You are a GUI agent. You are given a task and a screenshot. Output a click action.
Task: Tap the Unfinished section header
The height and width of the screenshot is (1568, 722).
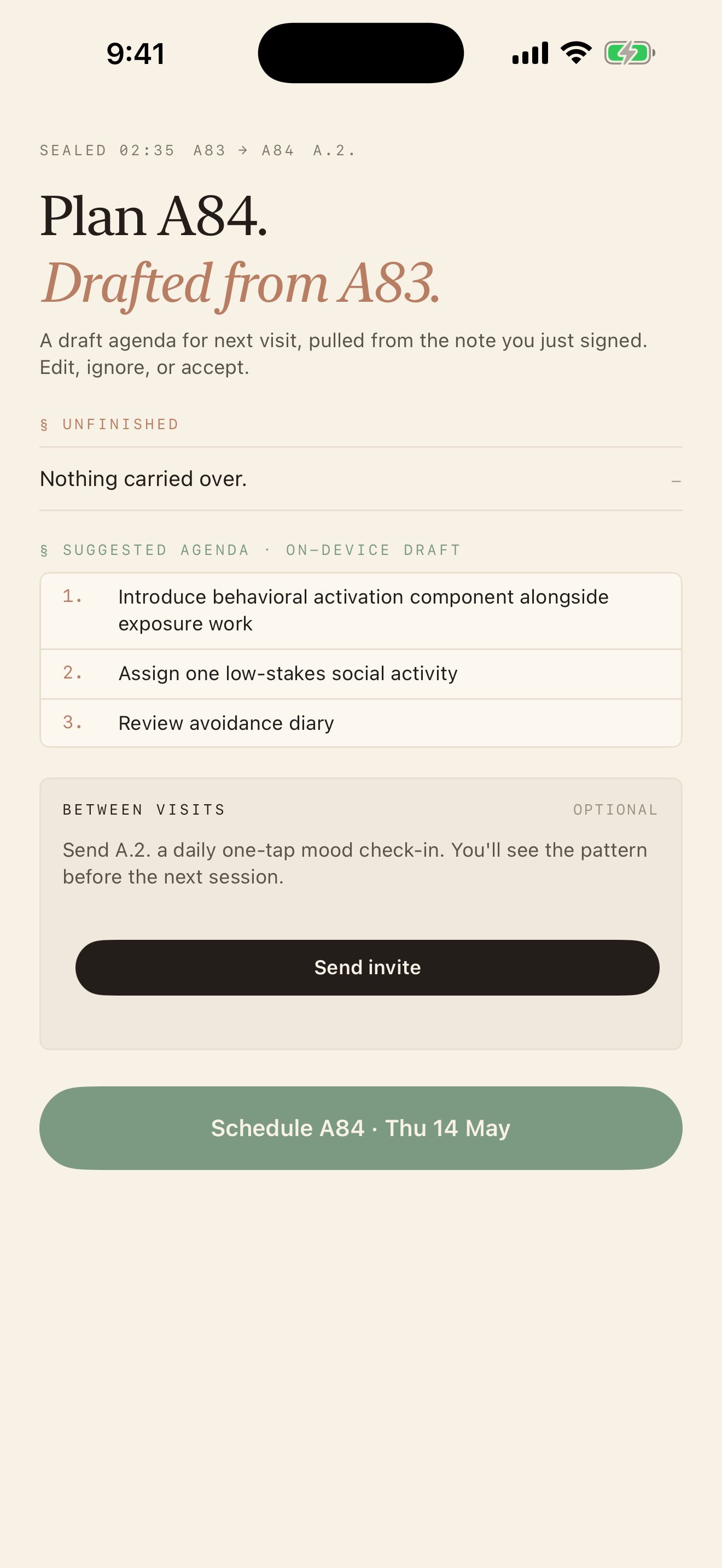point(109,424)
